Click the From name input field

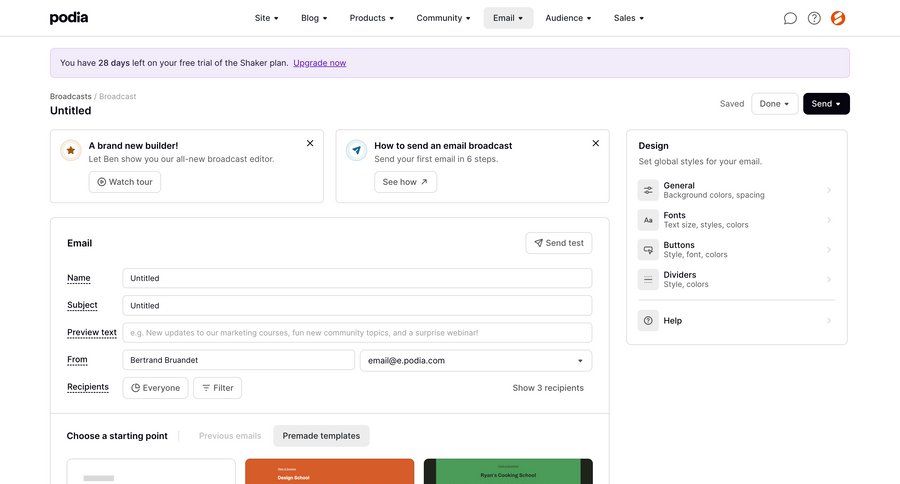[238, 360]
